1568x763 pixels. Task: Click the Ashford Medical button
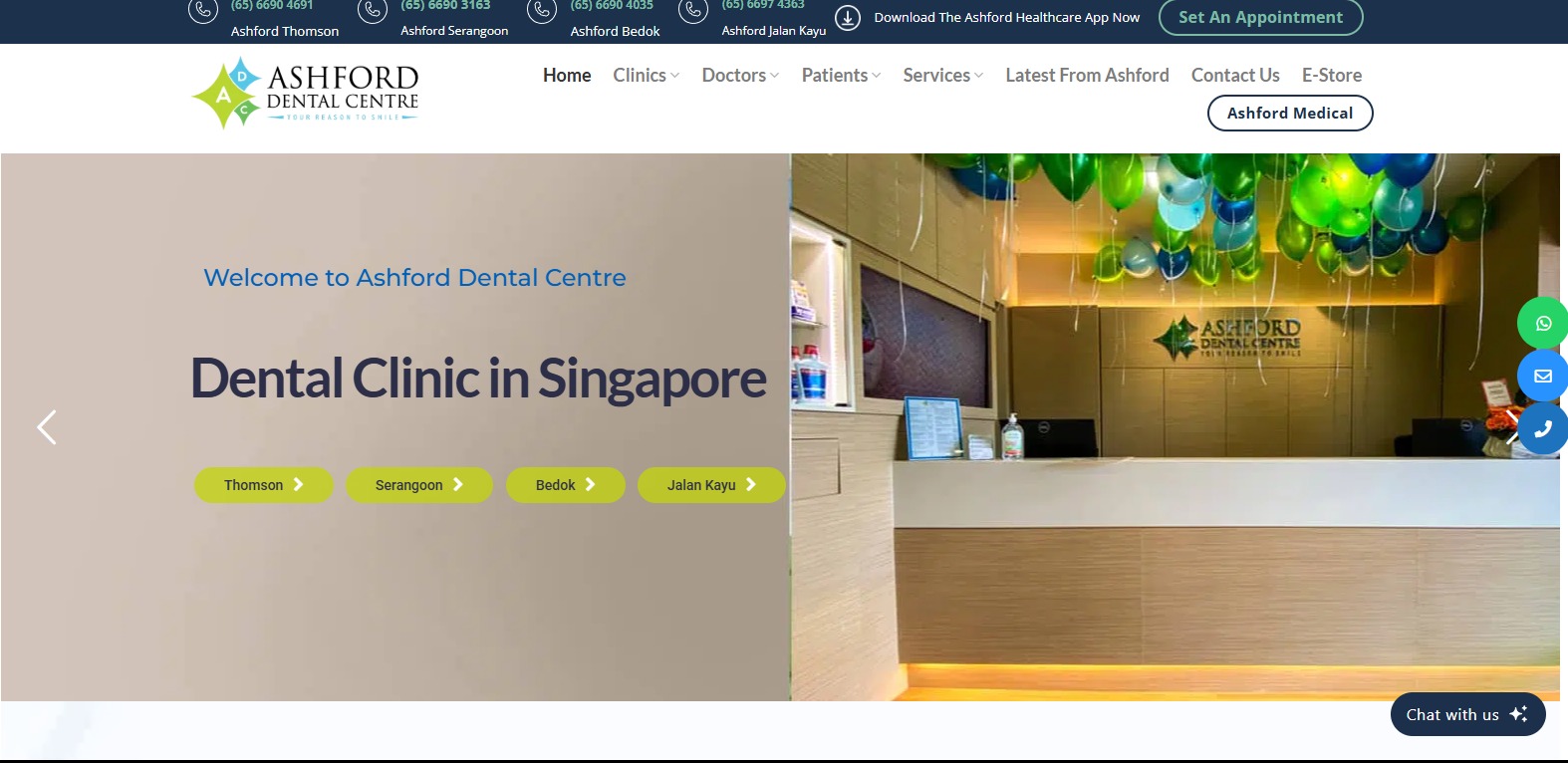pyautogui.click(x=1290, y=113)
